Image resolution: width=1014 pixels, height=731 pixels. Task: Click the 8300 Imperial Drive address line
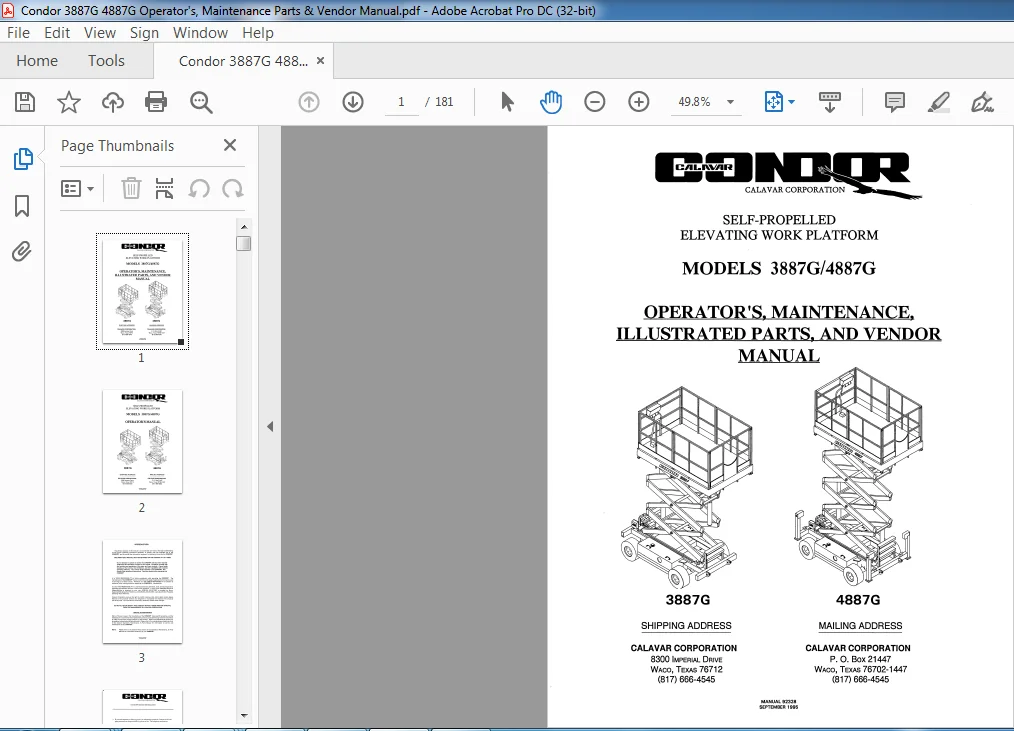click(686, 659)
